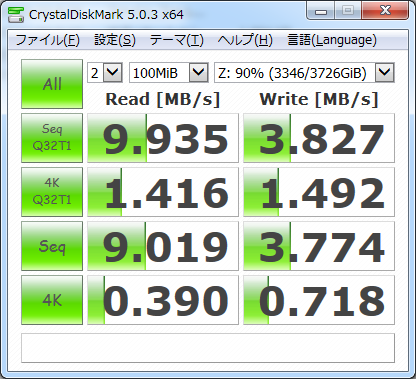Screen dimensions: 416x379
Task: Open the 言語(Language) menu
Action: [332, 40]
